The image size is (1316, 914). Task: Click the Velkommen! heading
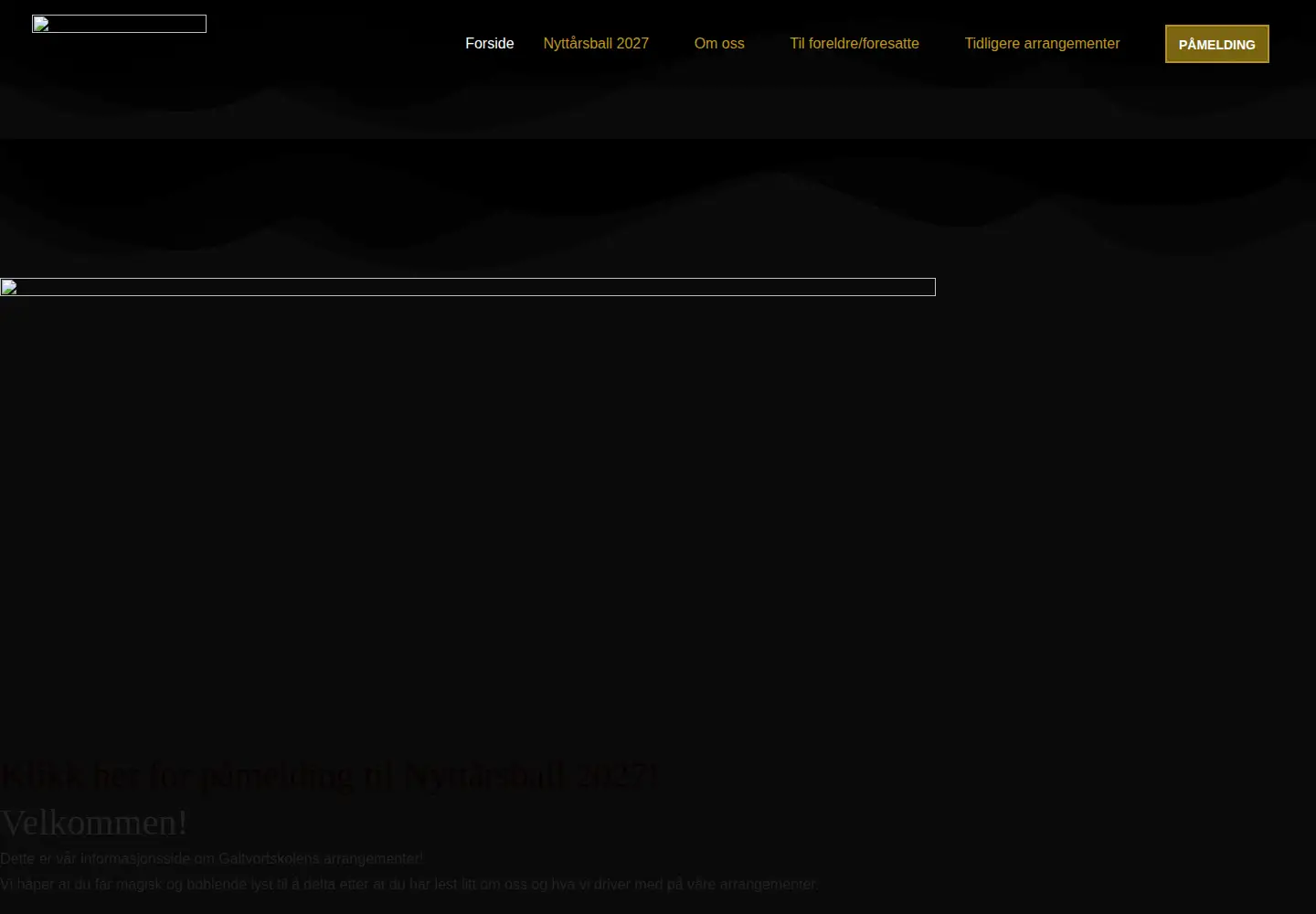tap(94, 823)
